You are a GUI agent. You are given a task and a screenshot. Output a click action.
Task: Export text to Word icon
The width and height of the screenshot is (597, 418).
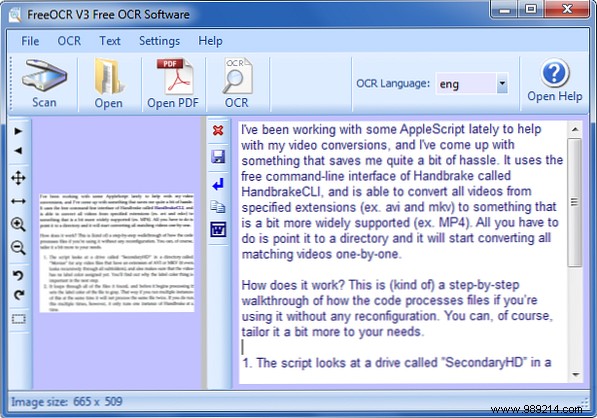(x=218, y=230)
